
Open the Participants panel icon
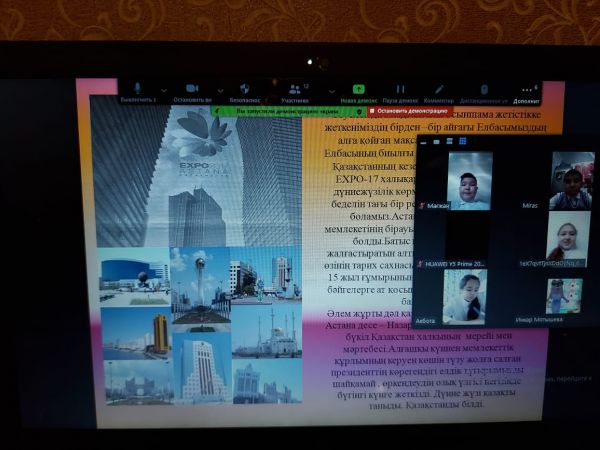(x=295, y=89)
